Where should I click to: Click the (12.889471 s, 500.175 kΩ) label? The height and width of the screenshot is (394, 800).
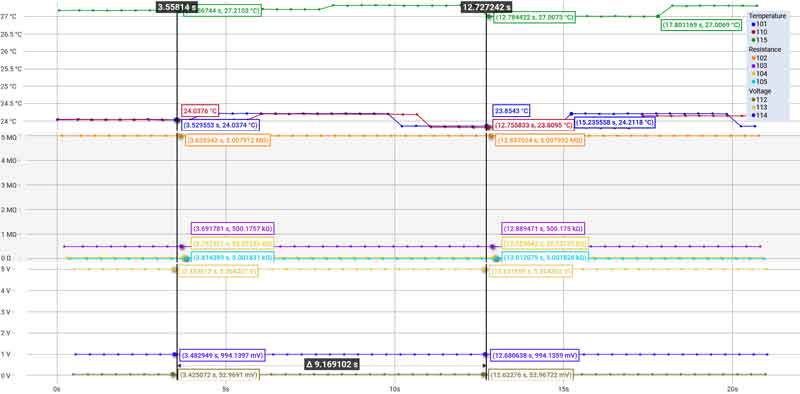(x=543, y=229)
